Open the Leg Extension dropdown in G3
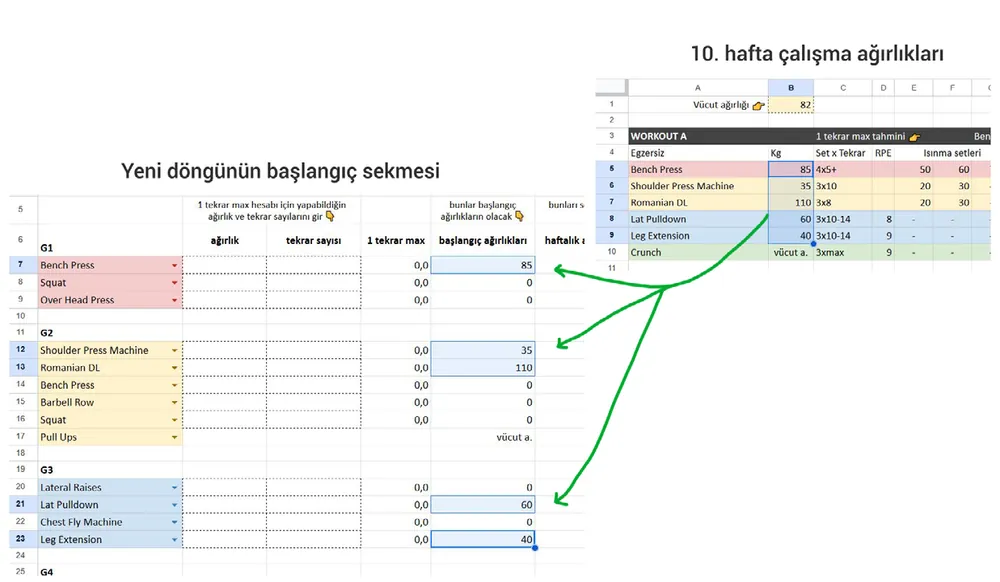Viewport: 1000px width, 582px height. point(174,540)
